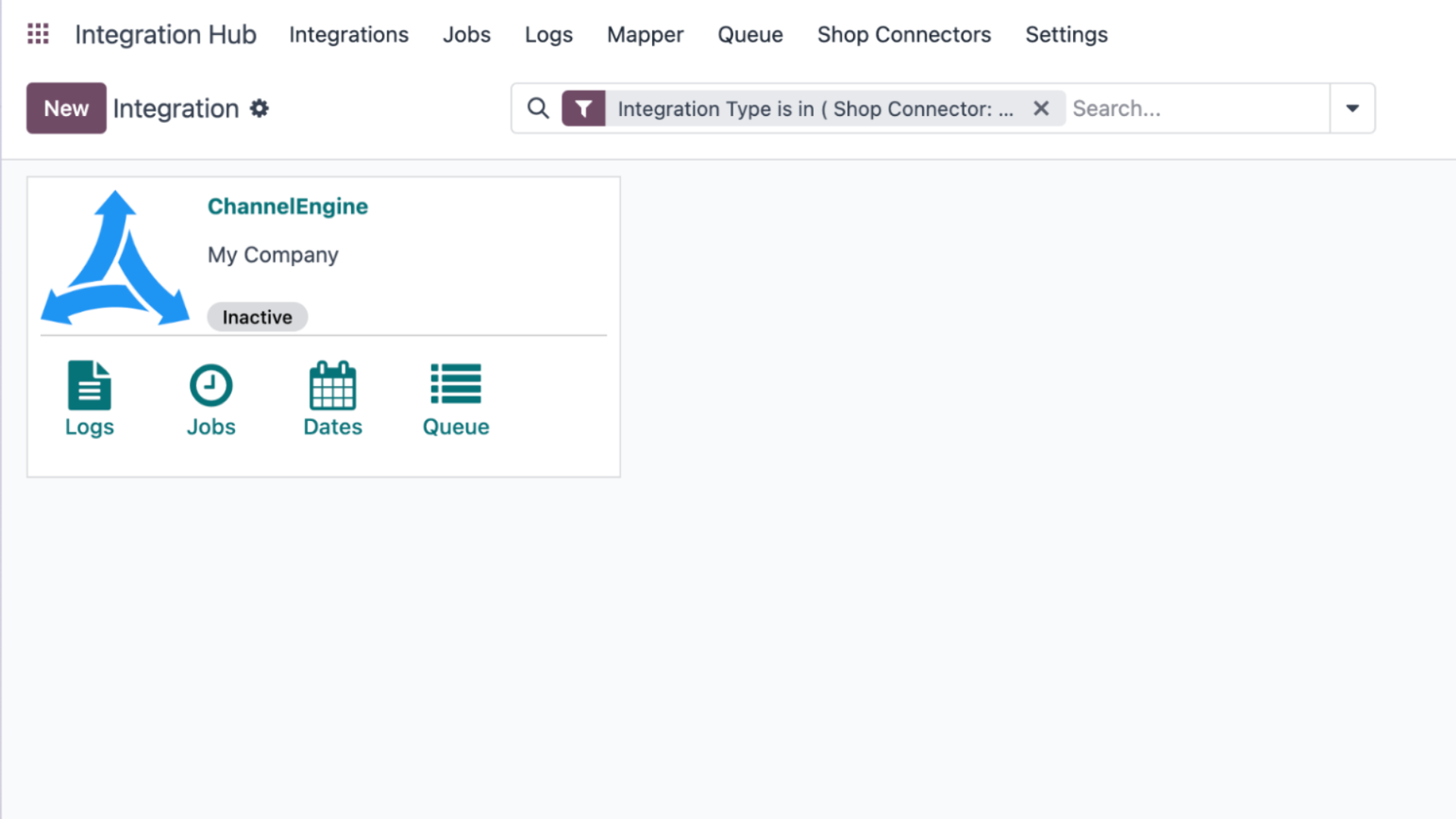Click the Inactive status badge

coord(257,317)
